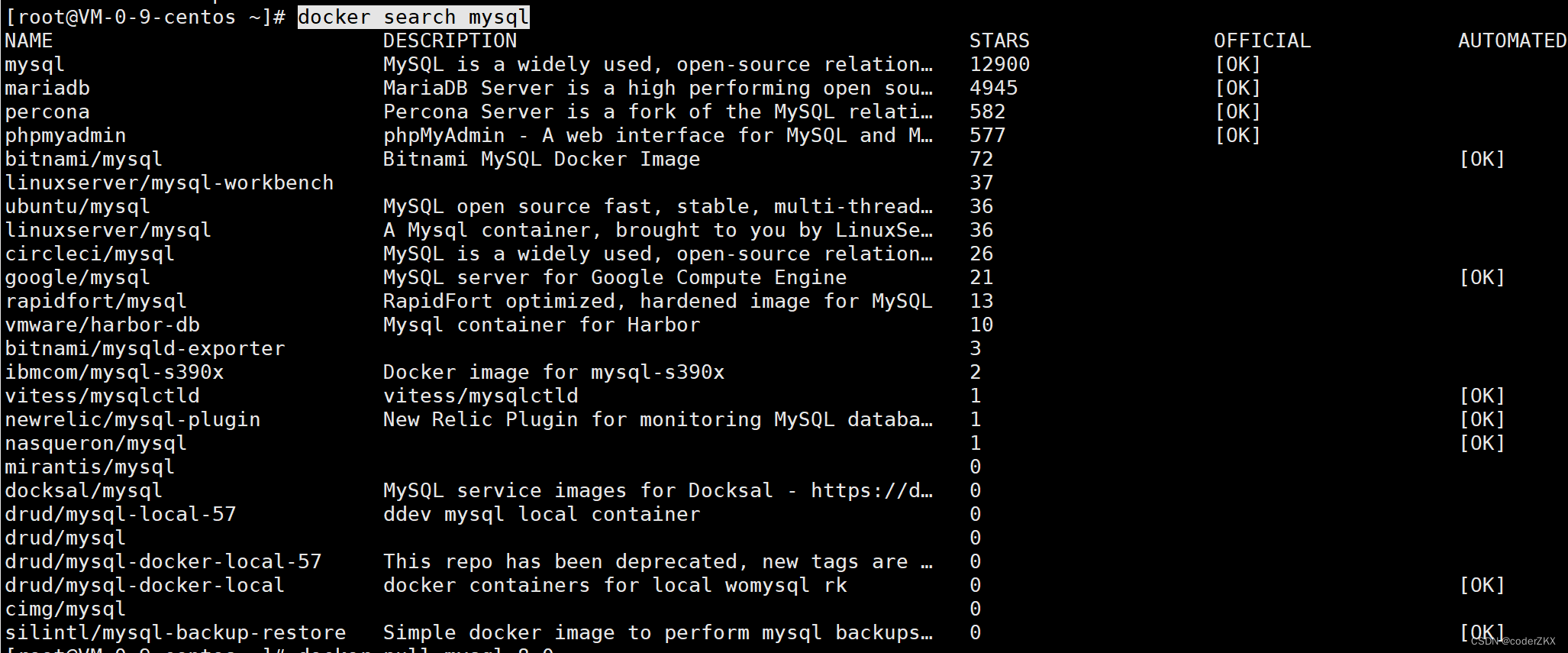Click the 'cimg/mysql' image name
The image size is (1568, 653).
coord(66,609)
